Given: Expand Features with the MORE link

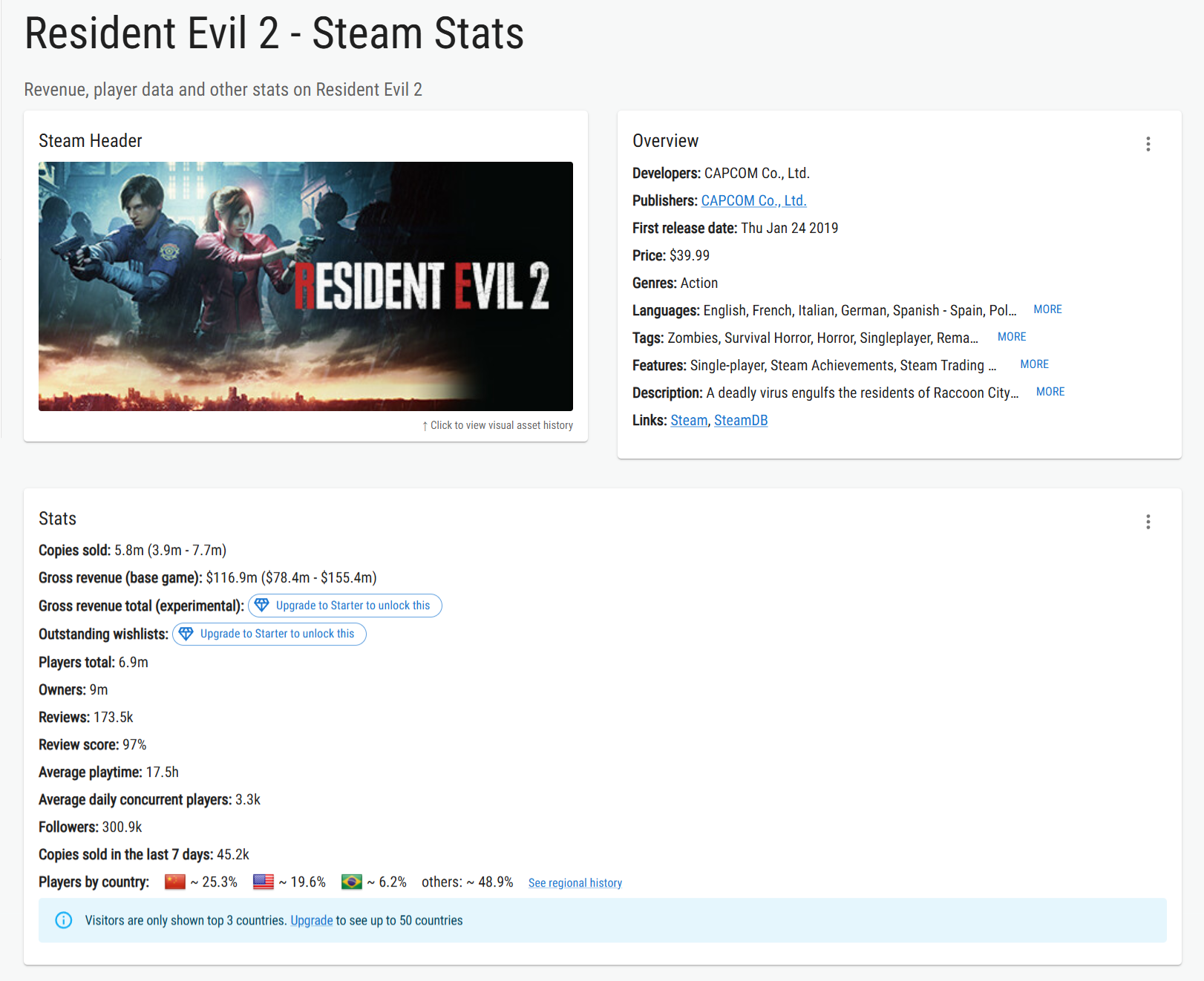Looking at the screenshot, I should coord(1034,364).
